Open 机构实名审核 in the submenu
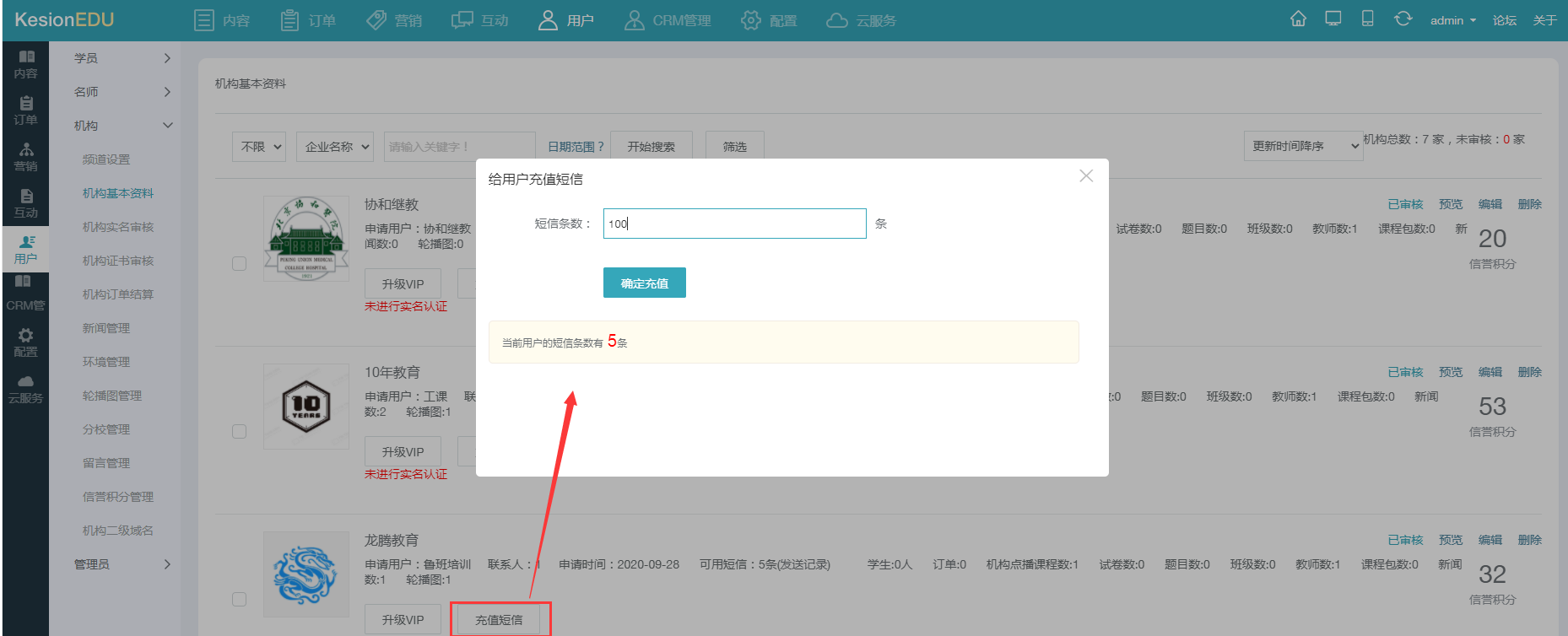Image resolution: width=1568 pixels, height=636 pixels. [118, 227]
